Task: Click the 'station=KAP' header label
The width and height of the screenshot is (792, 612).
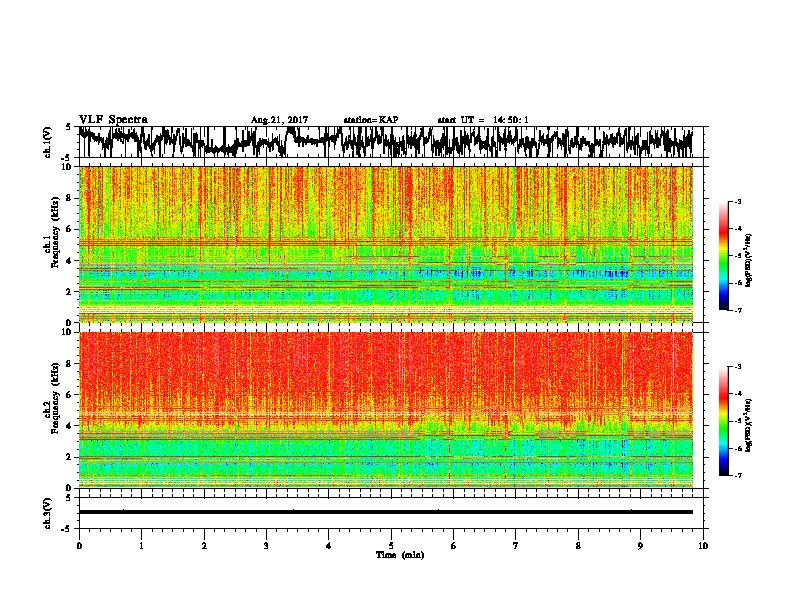Action: pyautogui.click(x=371, y=120)
